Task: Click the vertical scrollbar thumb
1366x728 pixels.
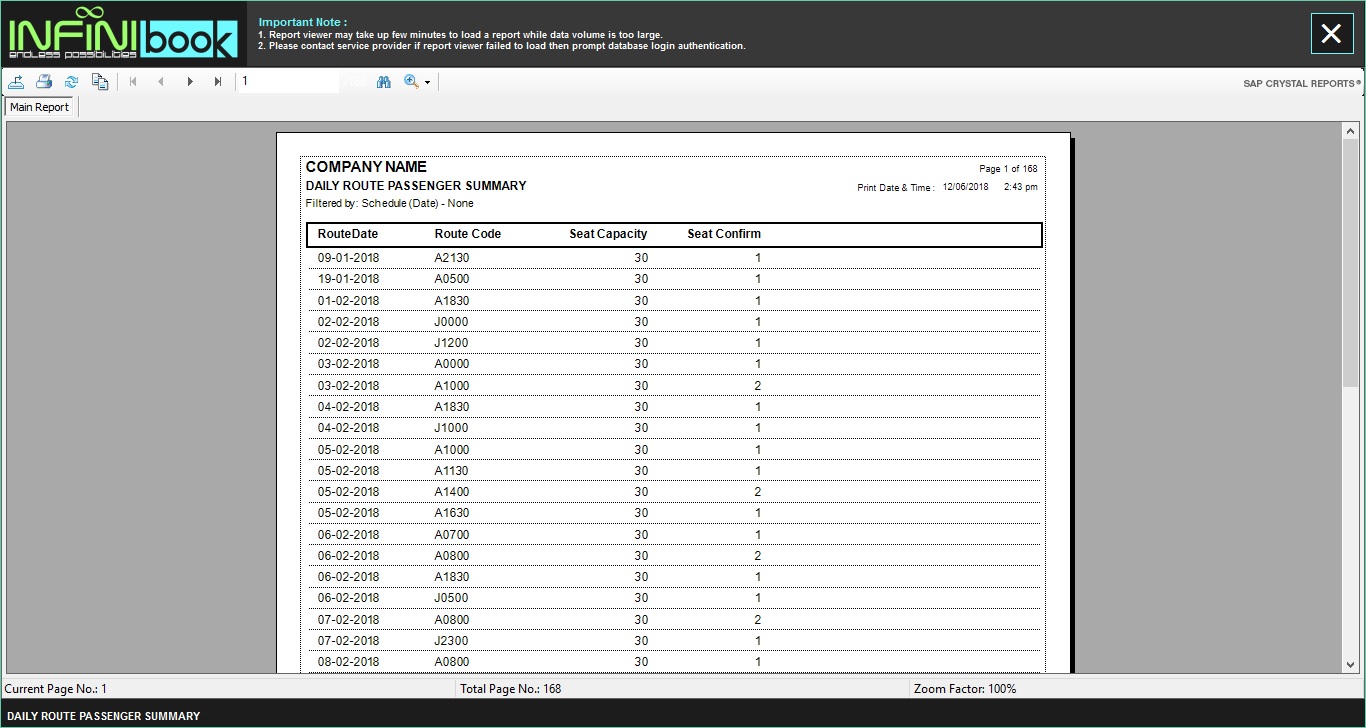Action: [1350, 262]
